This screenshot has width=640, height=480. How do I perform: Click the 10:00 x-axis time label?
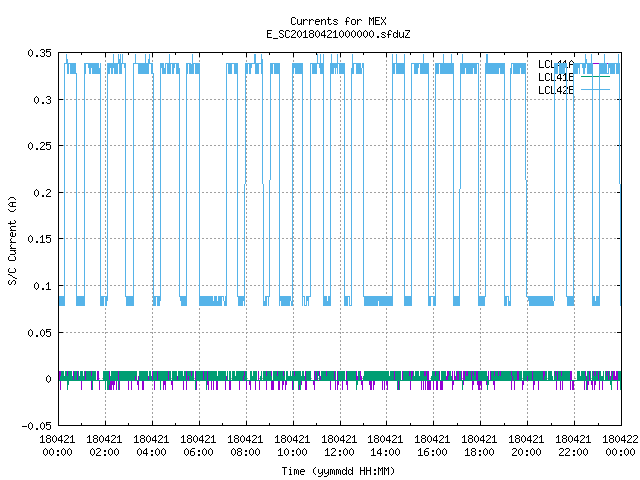tap(292, 452)
